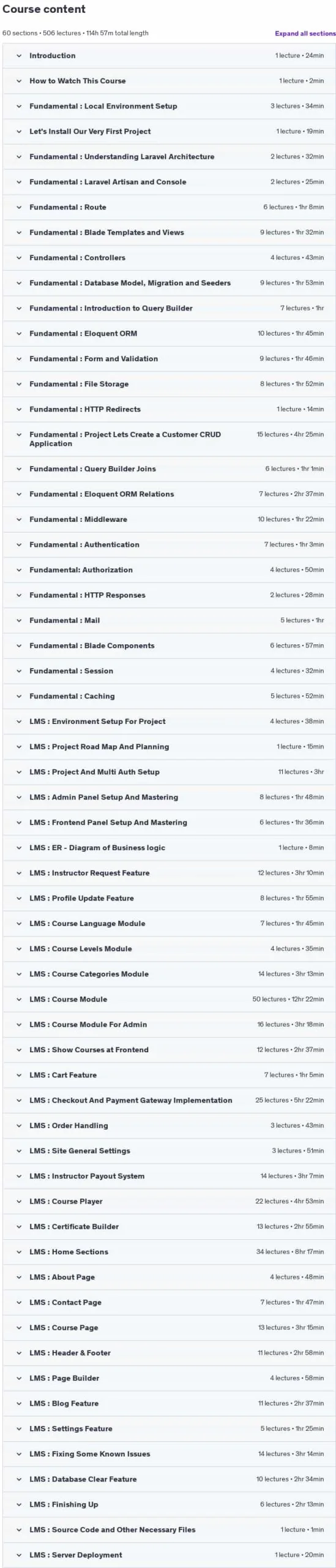Expand chevron beside How to Watch This Course
336x1568 pixels.
pyautogui.click(x=19, y=81)
